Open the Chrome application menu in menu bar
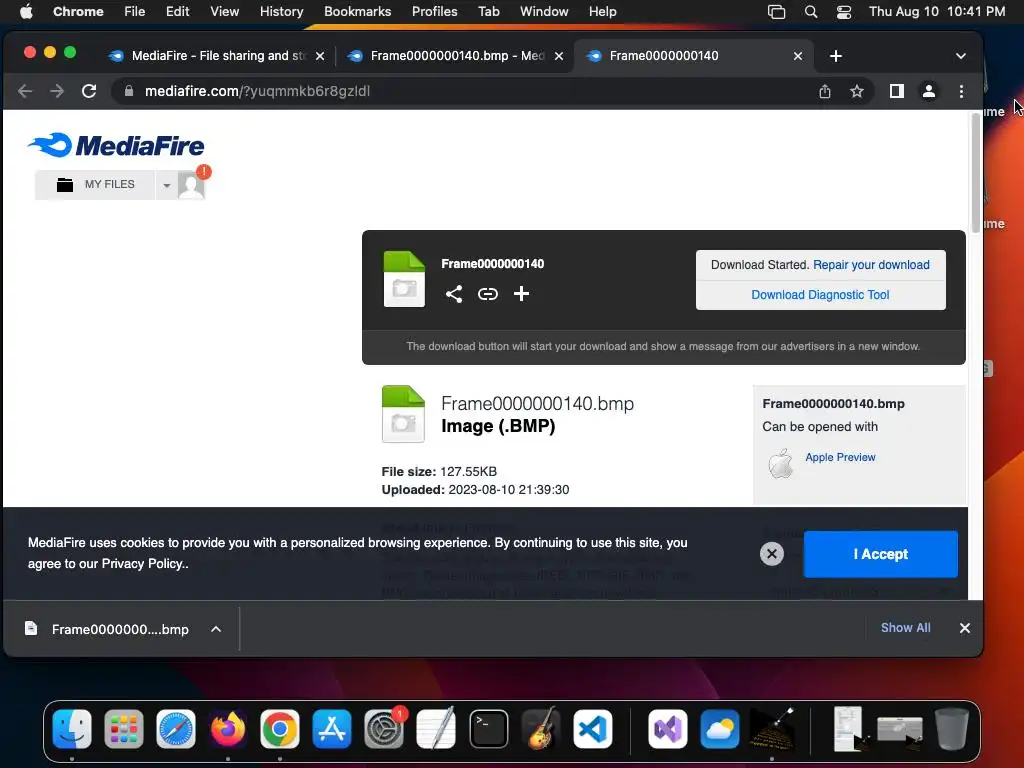1024x768 pixels. [x=78, y=12]
